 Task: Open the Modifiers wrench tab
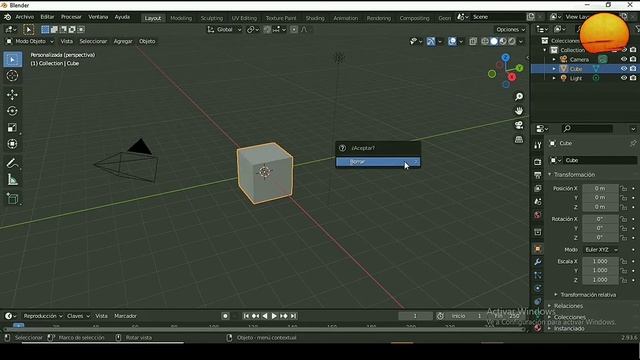point(538,262)
